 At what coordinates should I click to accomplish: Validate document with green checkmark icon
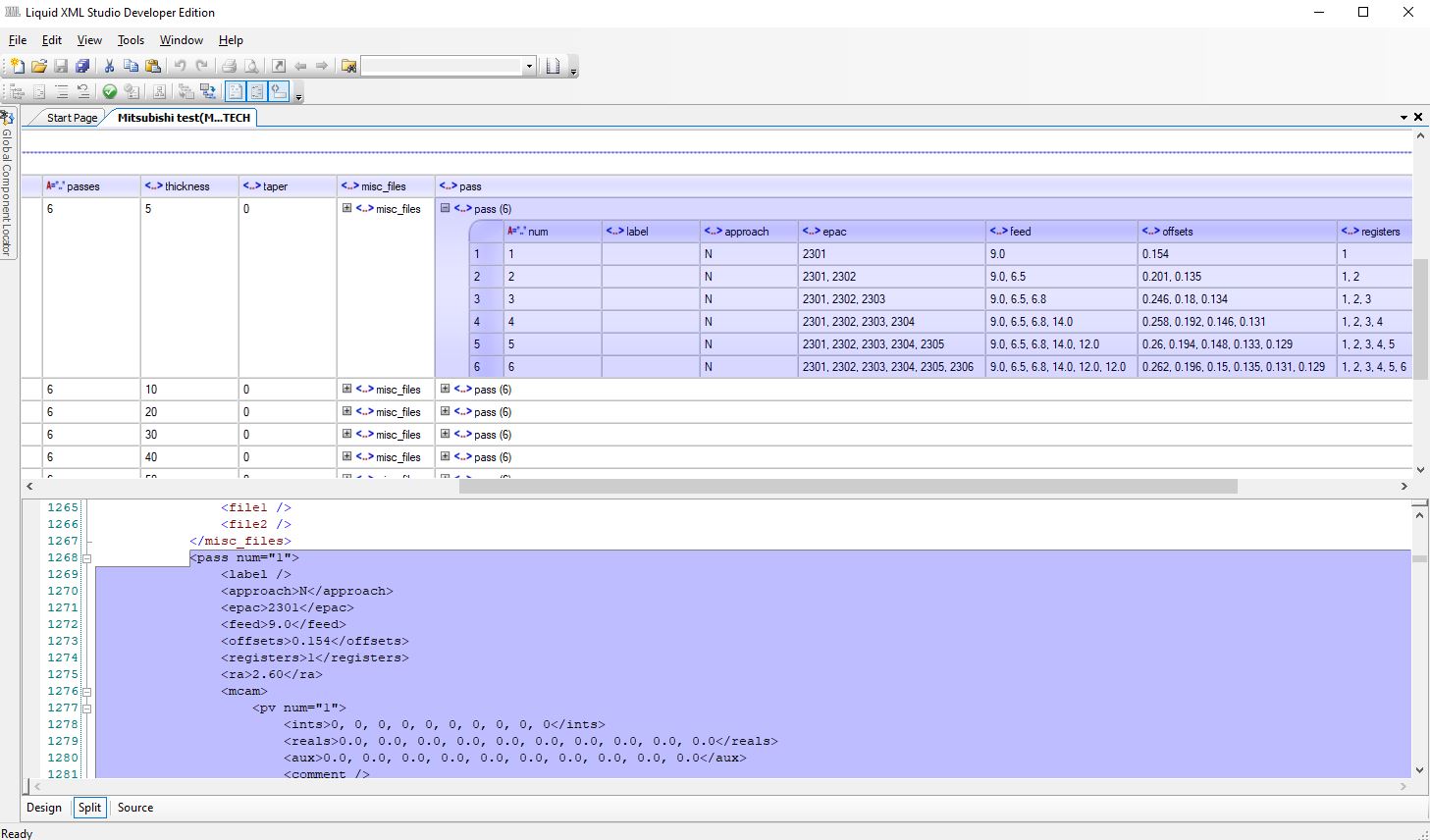(x=109, y=91)
